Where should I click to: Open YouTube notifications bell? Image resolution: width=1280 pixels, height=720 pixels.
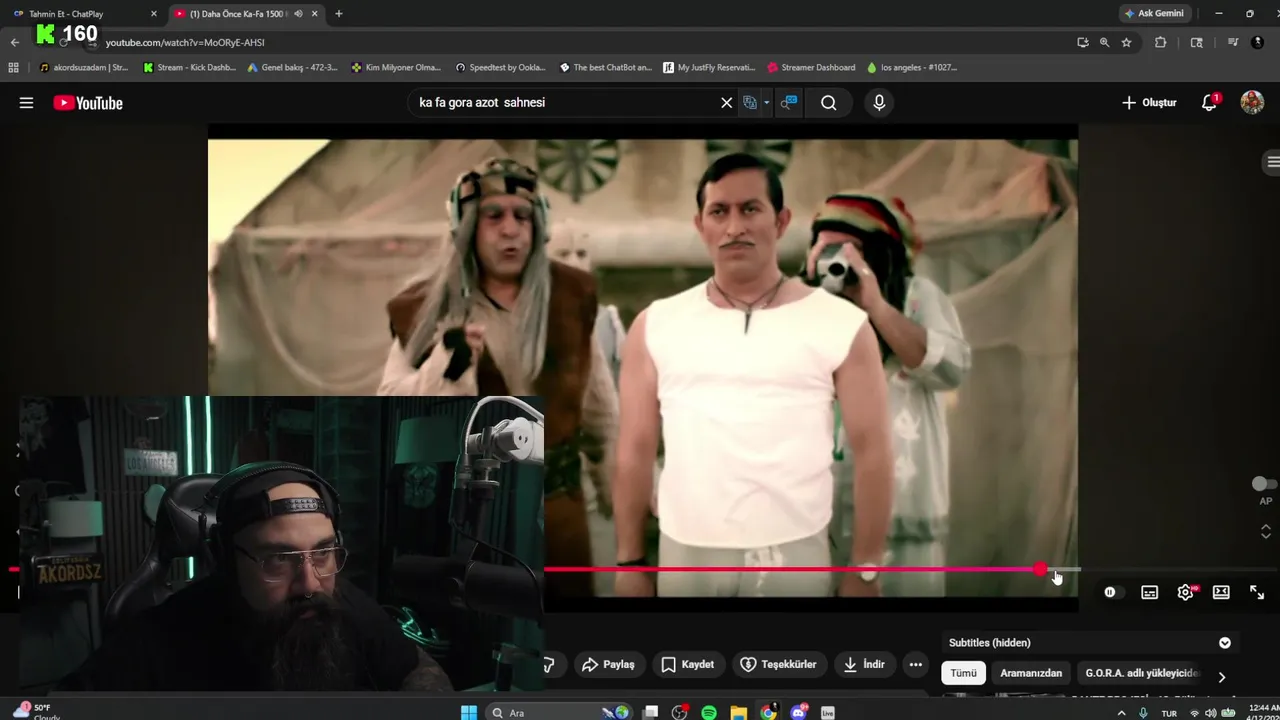click(1209, 103)
